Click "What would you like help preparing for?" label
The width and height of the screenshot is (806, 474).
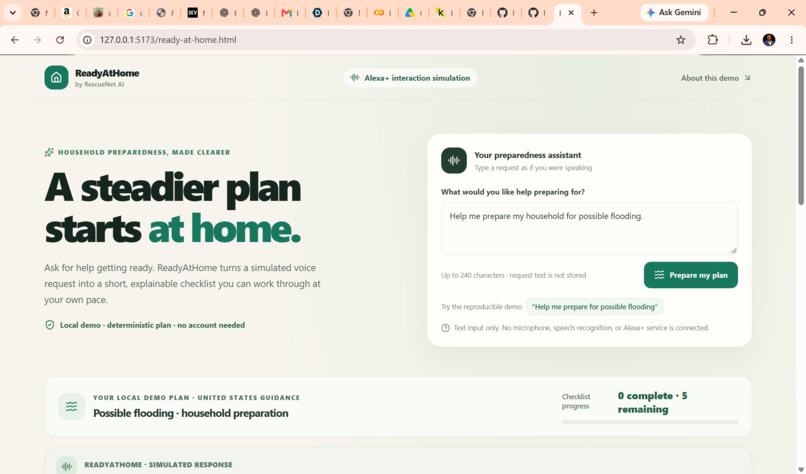point(512,192)
